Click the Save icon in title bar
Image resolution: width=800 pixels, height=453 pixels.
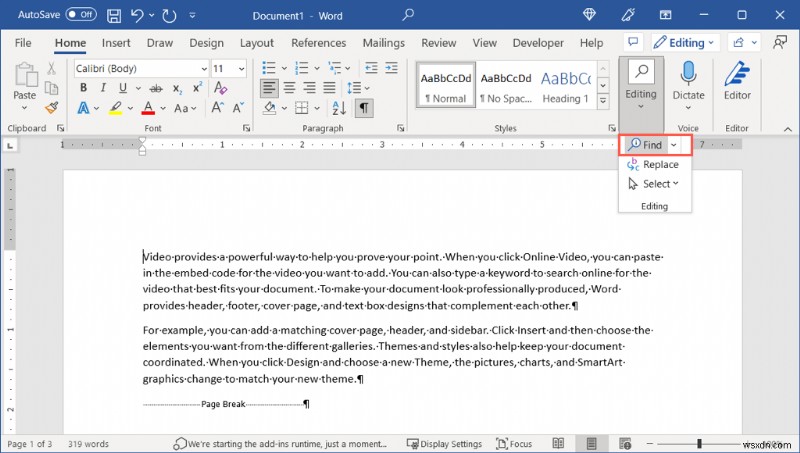click(x=114, y=15)
